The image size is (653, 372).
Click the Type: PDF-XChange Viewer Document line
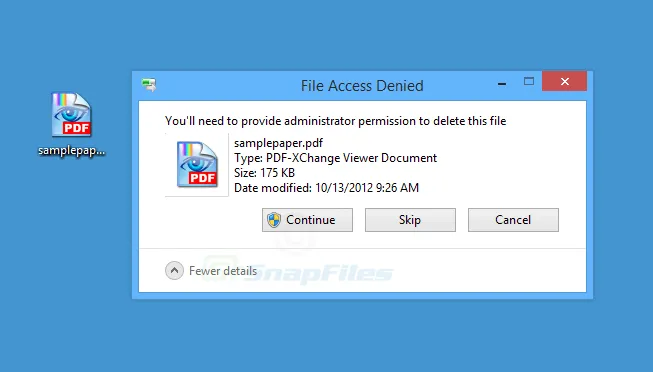335,158
